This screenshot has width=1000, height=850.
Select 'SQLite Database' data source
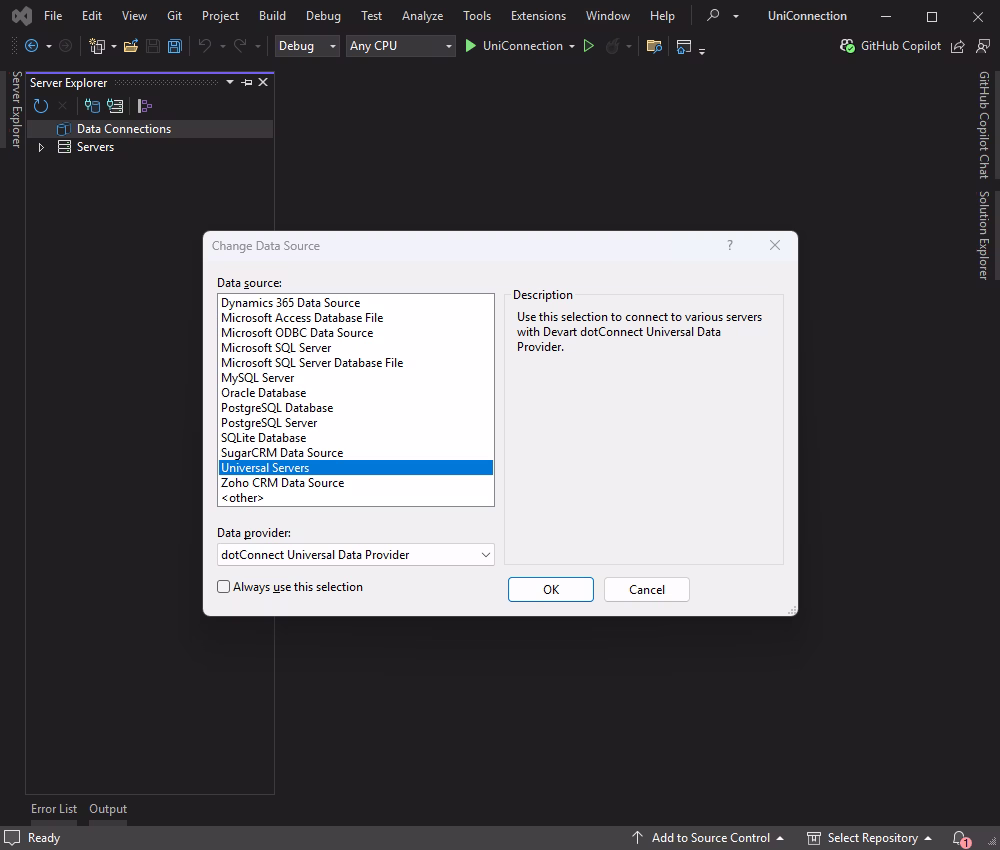[355, 437]
